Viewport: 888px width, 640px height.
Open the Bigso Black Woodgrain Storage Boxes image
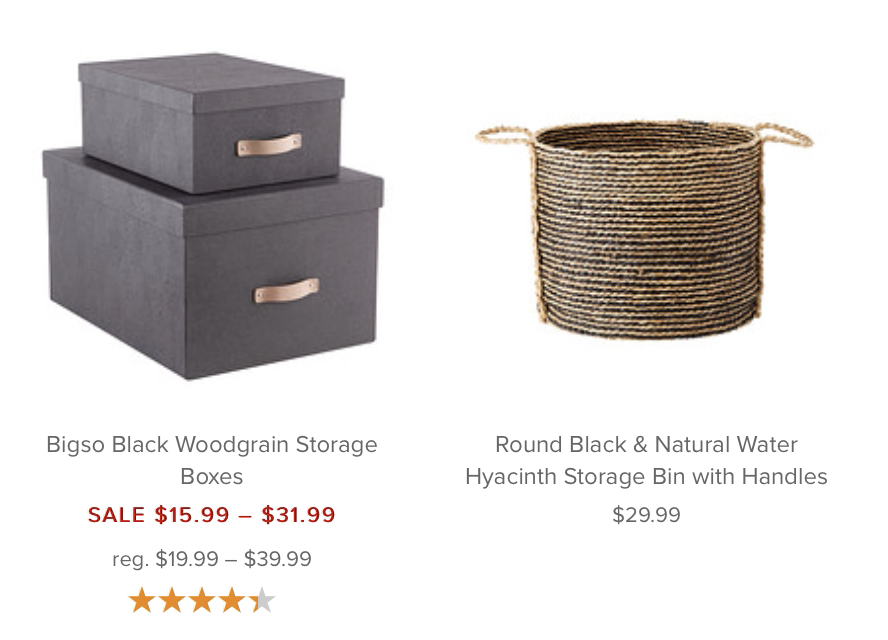pyautogui.click(x=213, y=216)
